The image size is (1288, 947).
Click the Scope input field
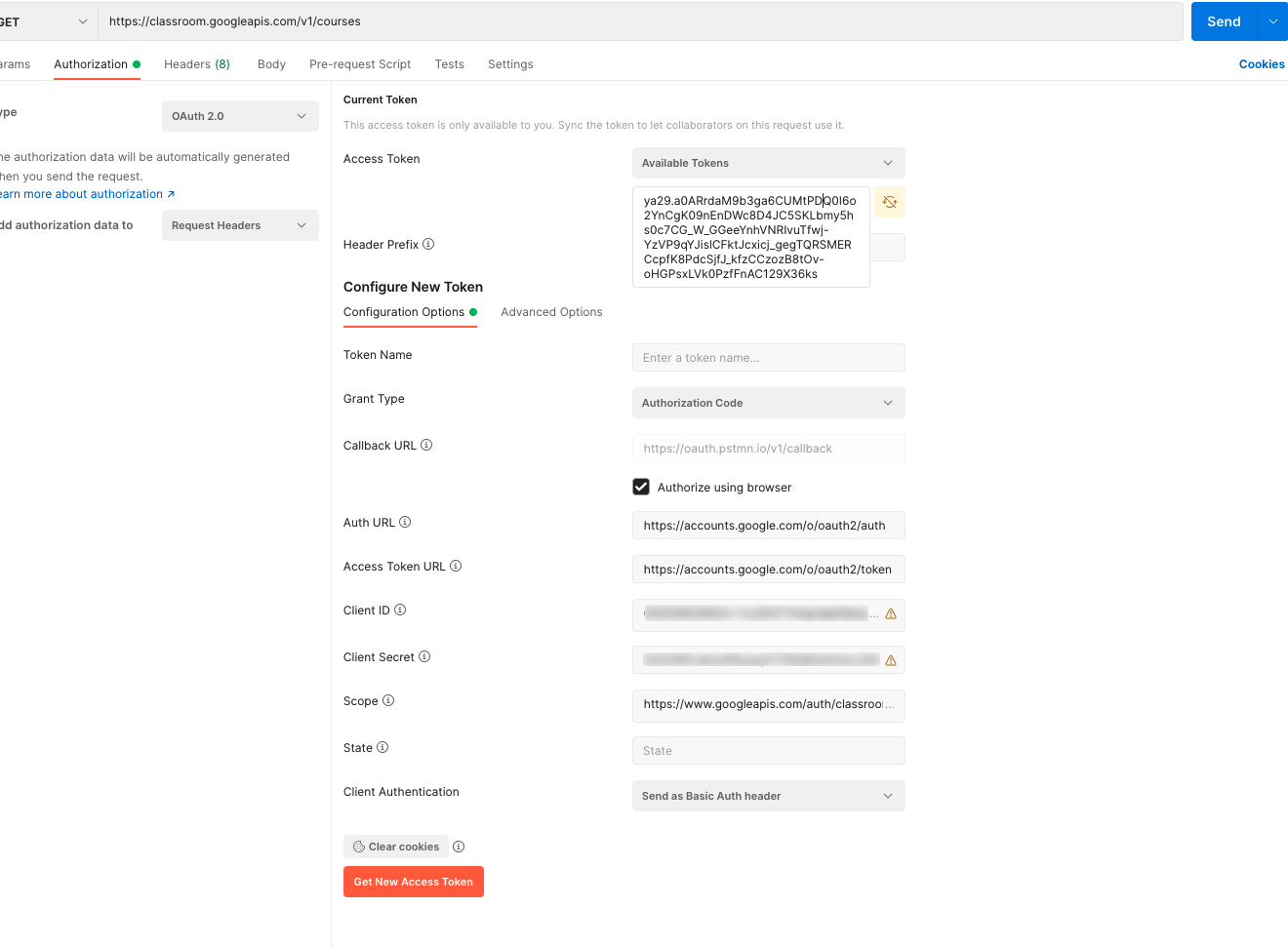click(x=769, y=704)
